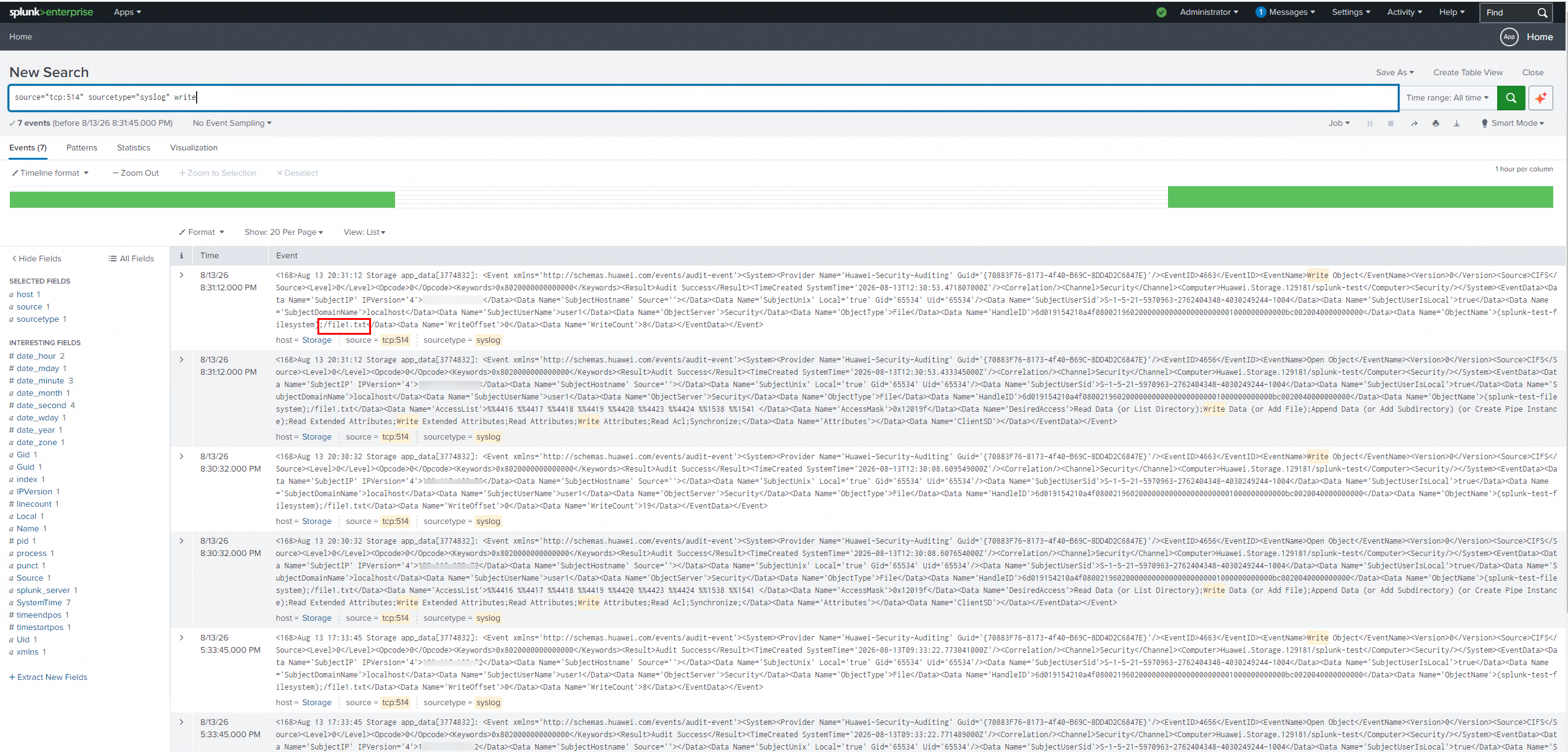Open the date_minute interesting field
1568x752 pixels.
click(x=41, y=381)
